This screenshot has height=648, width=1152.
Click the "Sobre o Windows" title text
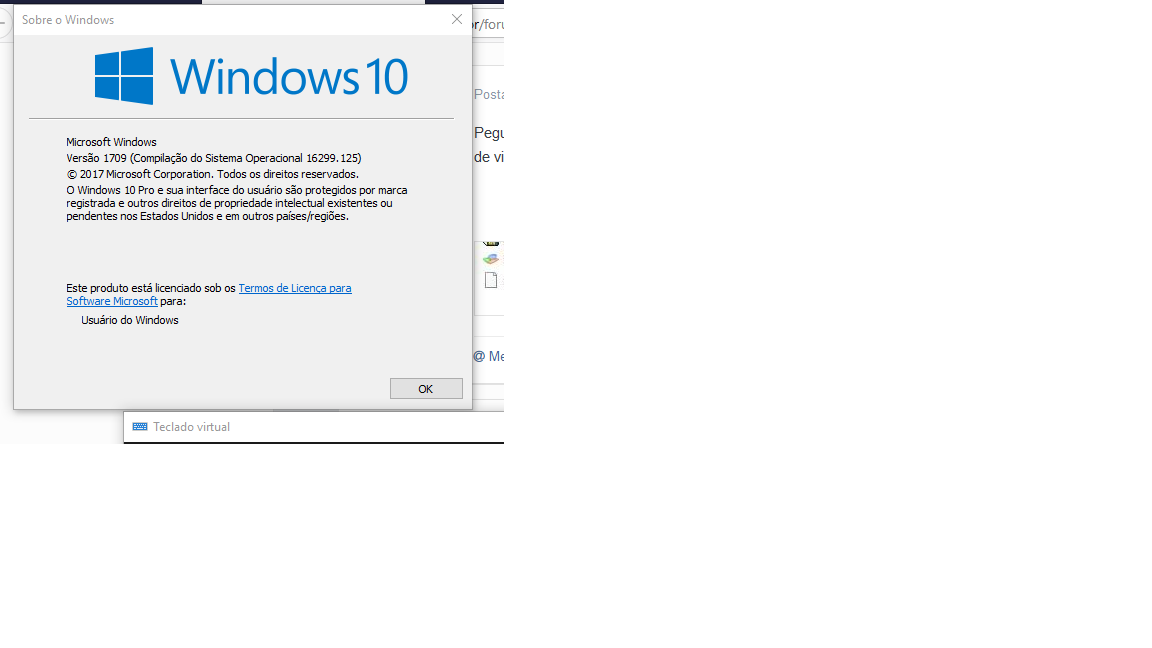pyautogui.click(x=68, y=20)
